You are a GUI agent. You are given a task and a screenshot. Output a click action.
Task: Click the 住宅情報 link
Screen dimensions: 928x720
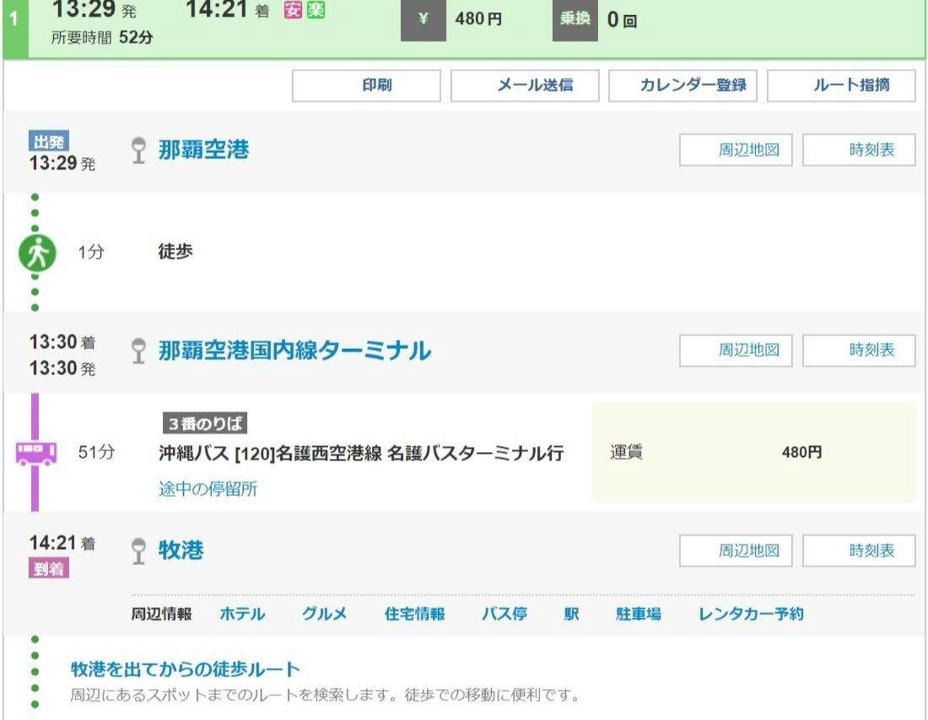[414, 614]
